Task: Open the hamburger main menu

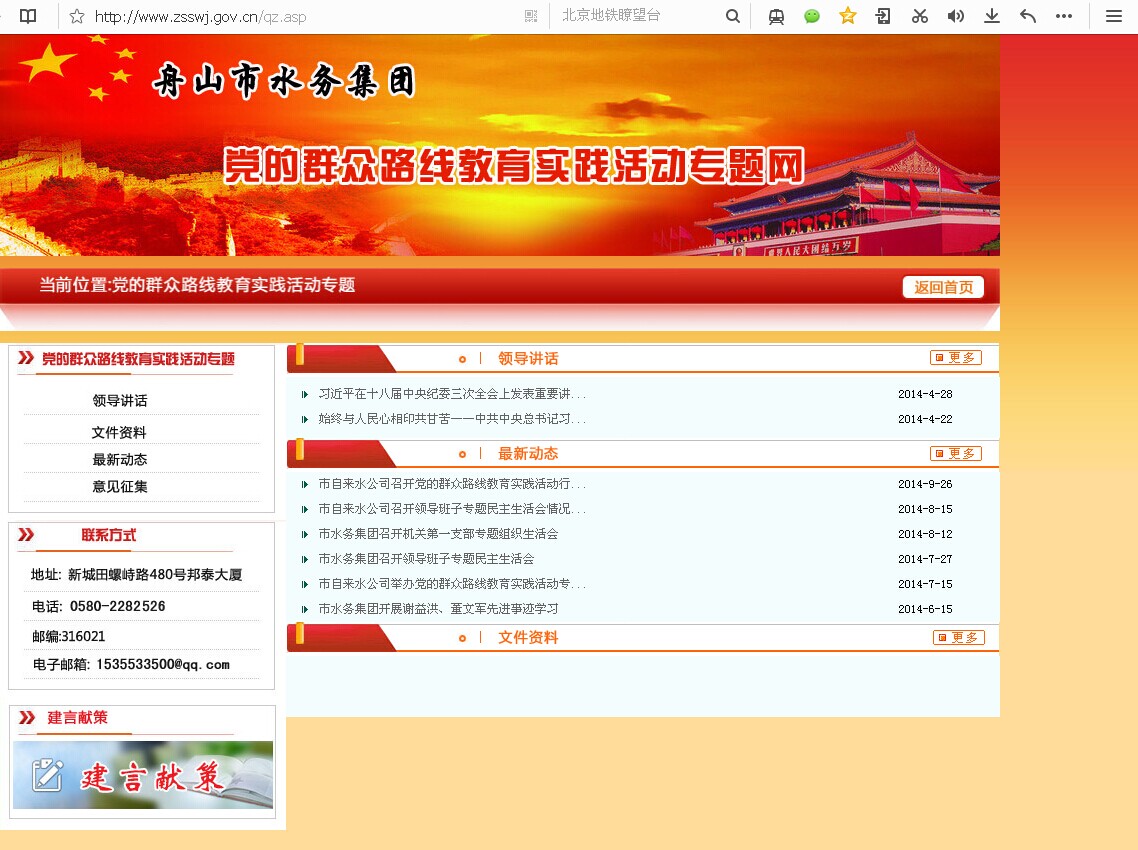Action: pos(1114,16)
